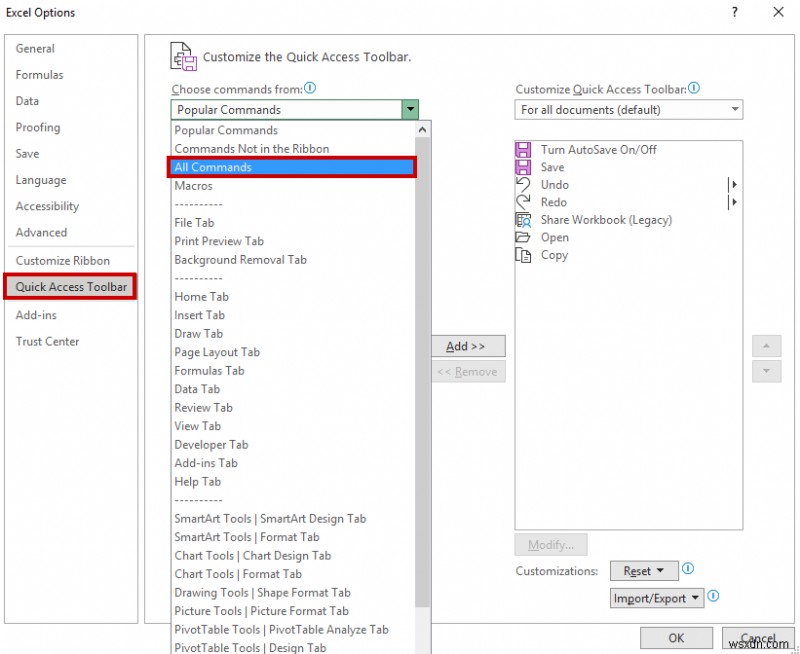Screen dimensions: 800x654
Task: Expand the Reset dropdown
Action: [660, 570]
